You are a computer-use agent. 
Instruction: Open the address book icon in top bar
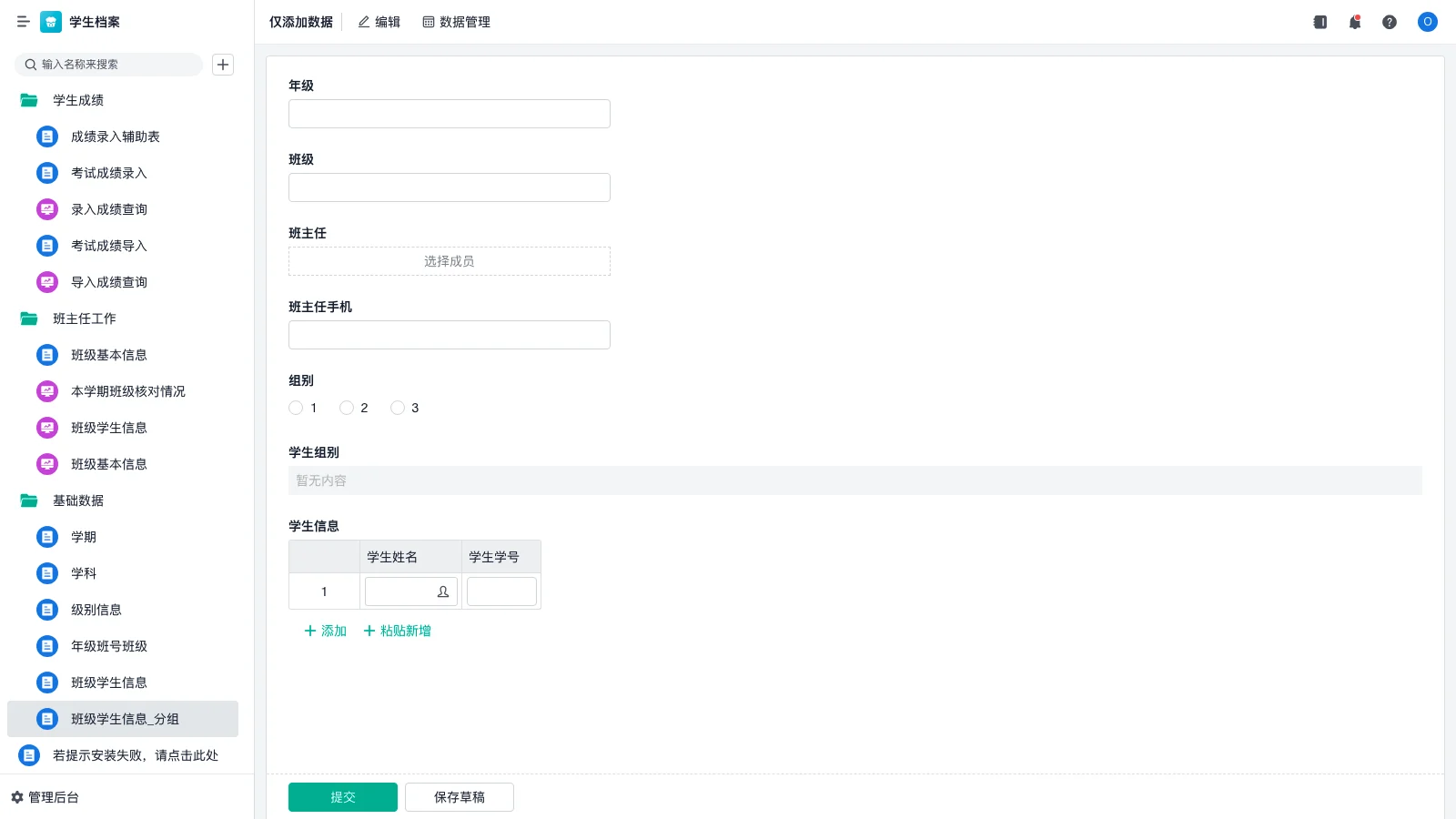[x=1319, y=22]
